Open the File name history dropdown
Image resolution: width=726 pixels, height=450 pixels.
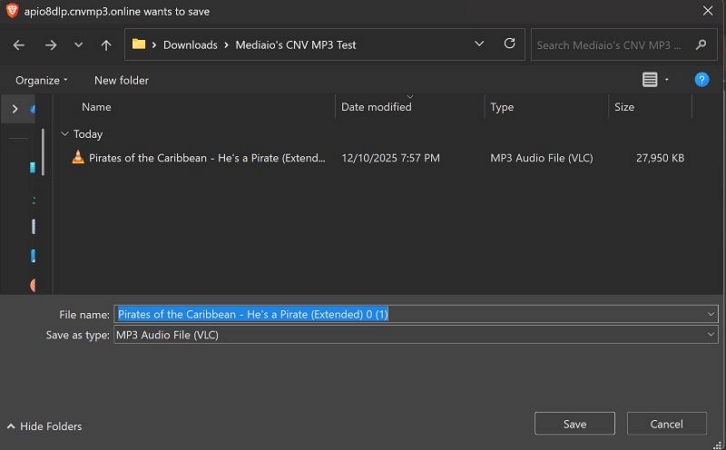[711, 314]
